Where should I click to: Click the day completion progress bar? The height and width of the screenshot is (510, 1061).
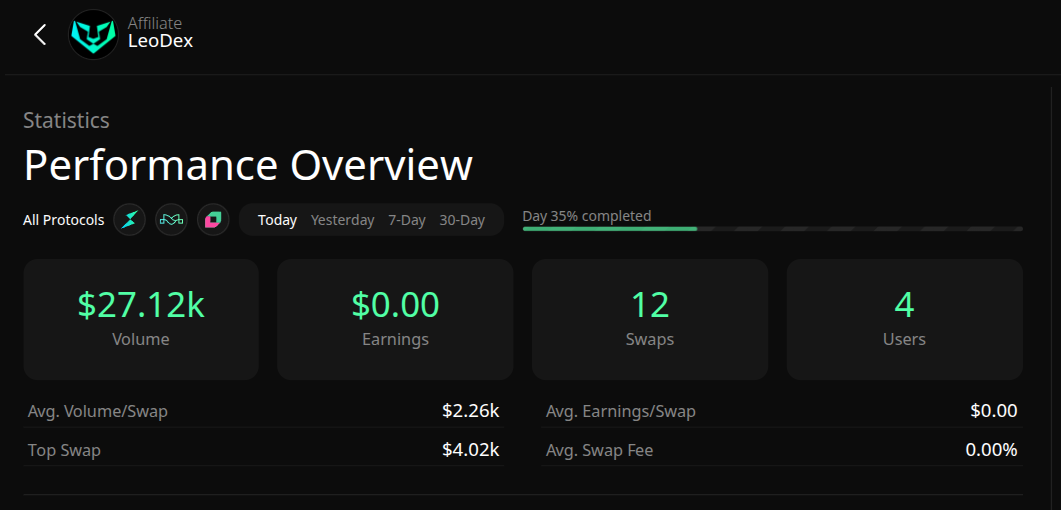772,229
